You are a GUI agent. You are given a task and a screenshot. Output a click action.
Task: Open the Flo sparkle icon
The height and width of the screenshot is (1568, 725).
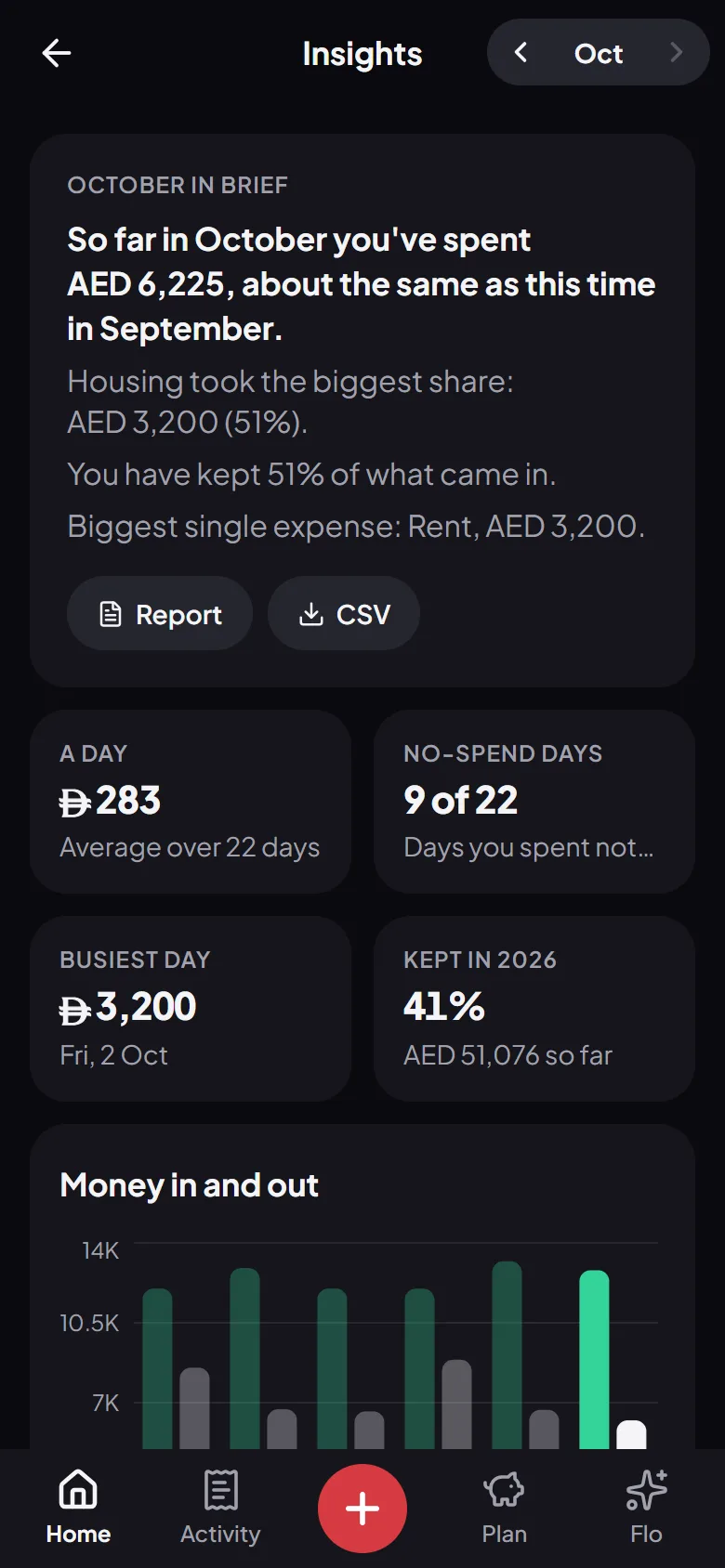(x=646, y=1490)
